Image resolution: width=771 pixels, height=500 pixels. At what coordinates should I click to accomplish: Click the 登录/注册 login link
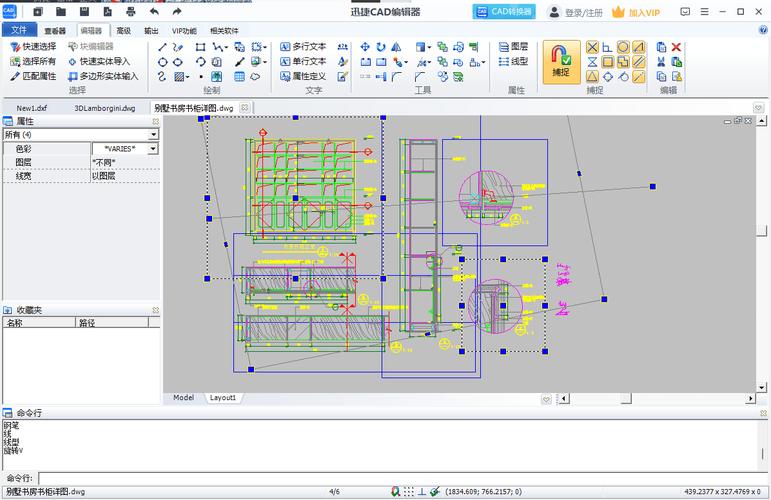pyautogui.click(x=583, y=13)
